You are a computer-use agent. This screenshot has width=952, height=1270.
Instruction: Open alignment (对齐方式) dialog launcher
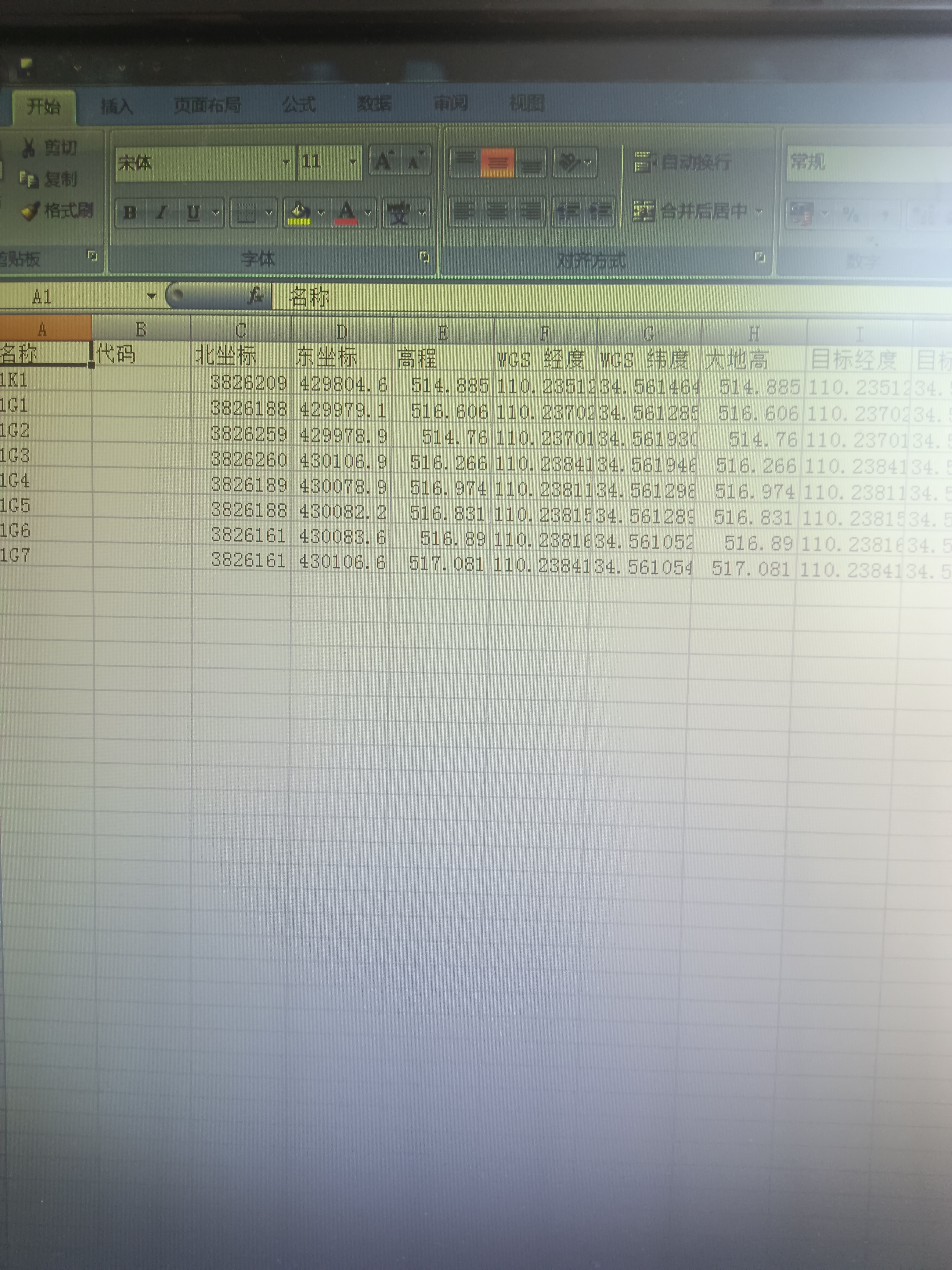click(760, 258)
